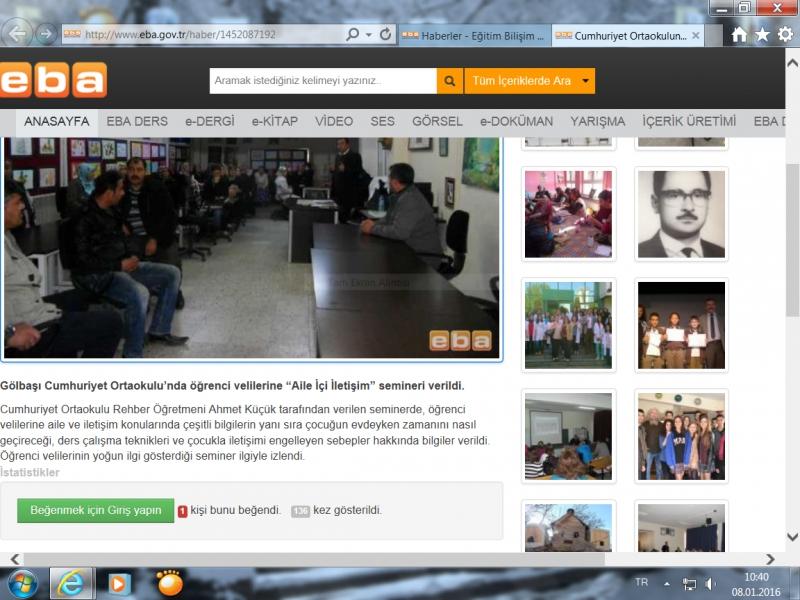Click the horizontal scrollbar at the page bottom
800x600 pixels.
[x=300, y=559]
